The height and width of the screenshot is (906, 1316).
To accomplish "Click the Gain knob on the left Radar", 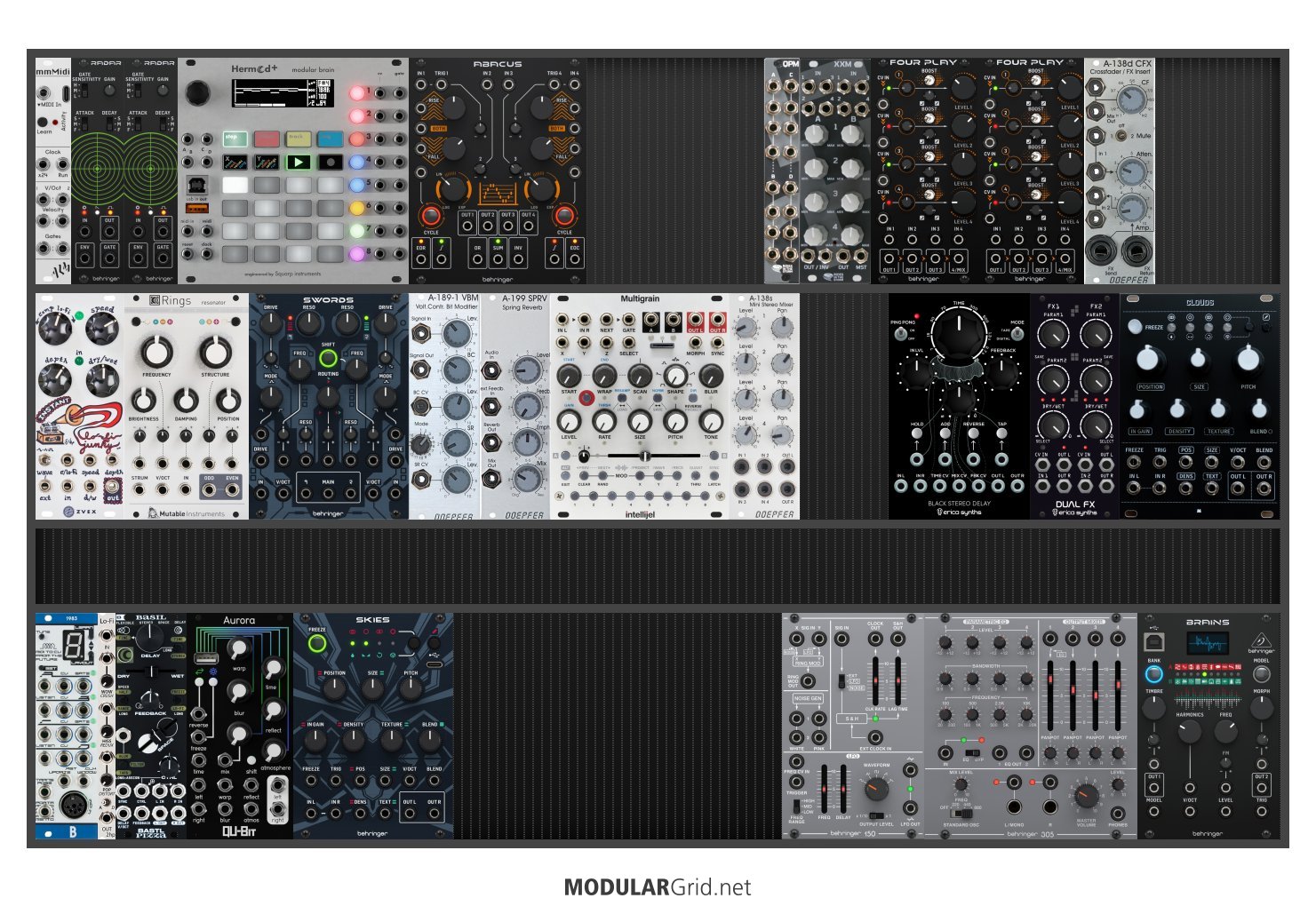I will pos(110,91).
